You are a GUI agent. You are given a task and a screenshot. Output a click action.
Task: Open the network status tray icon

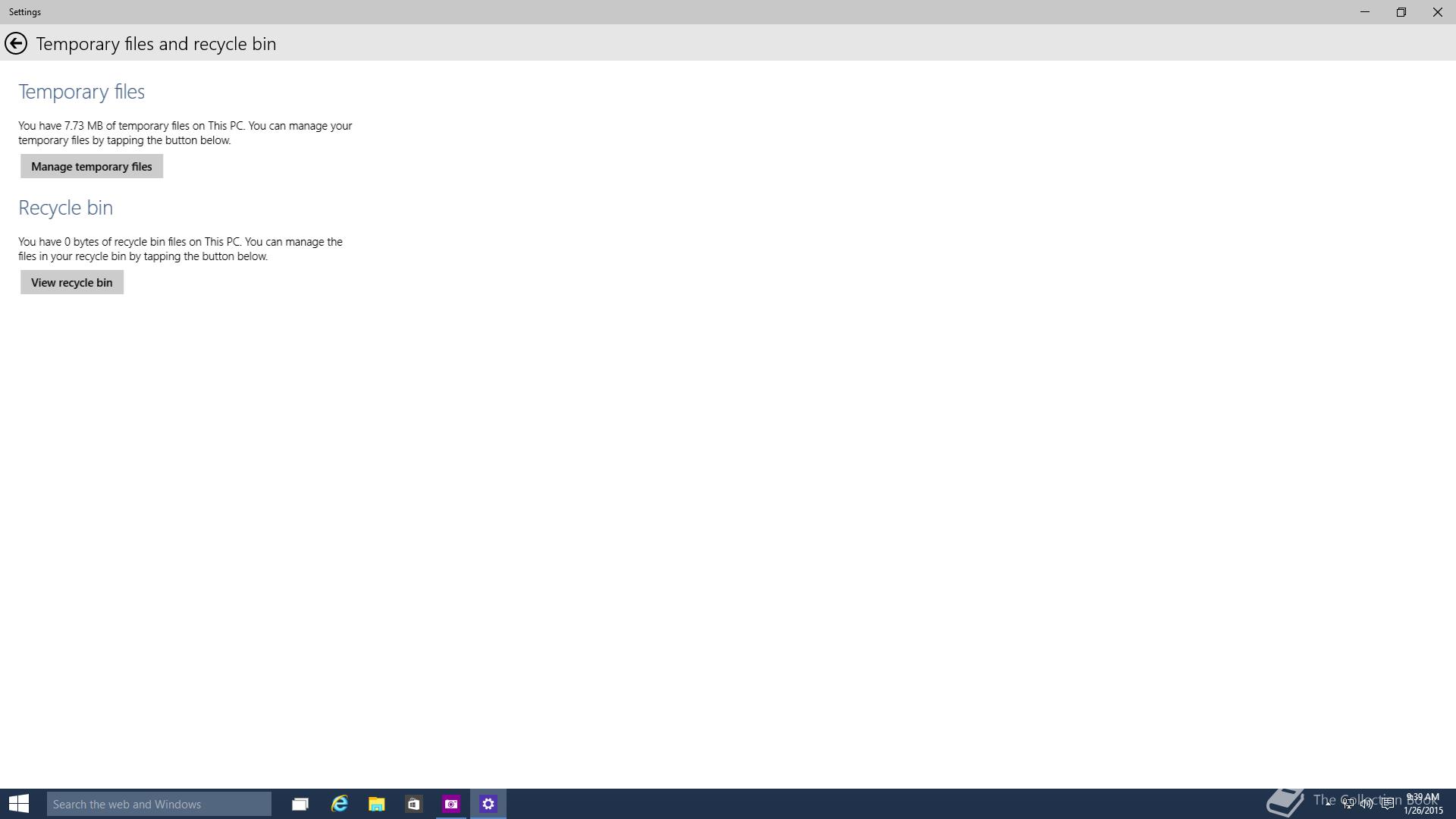[1348, 804]
